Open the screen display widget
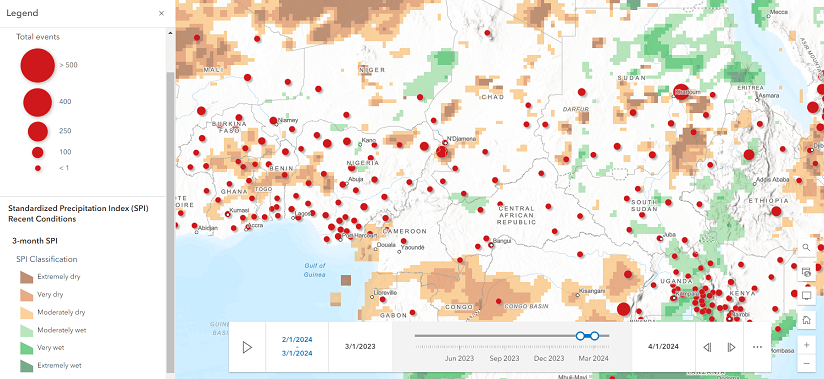The image size is (824, 379). [806, 296]
